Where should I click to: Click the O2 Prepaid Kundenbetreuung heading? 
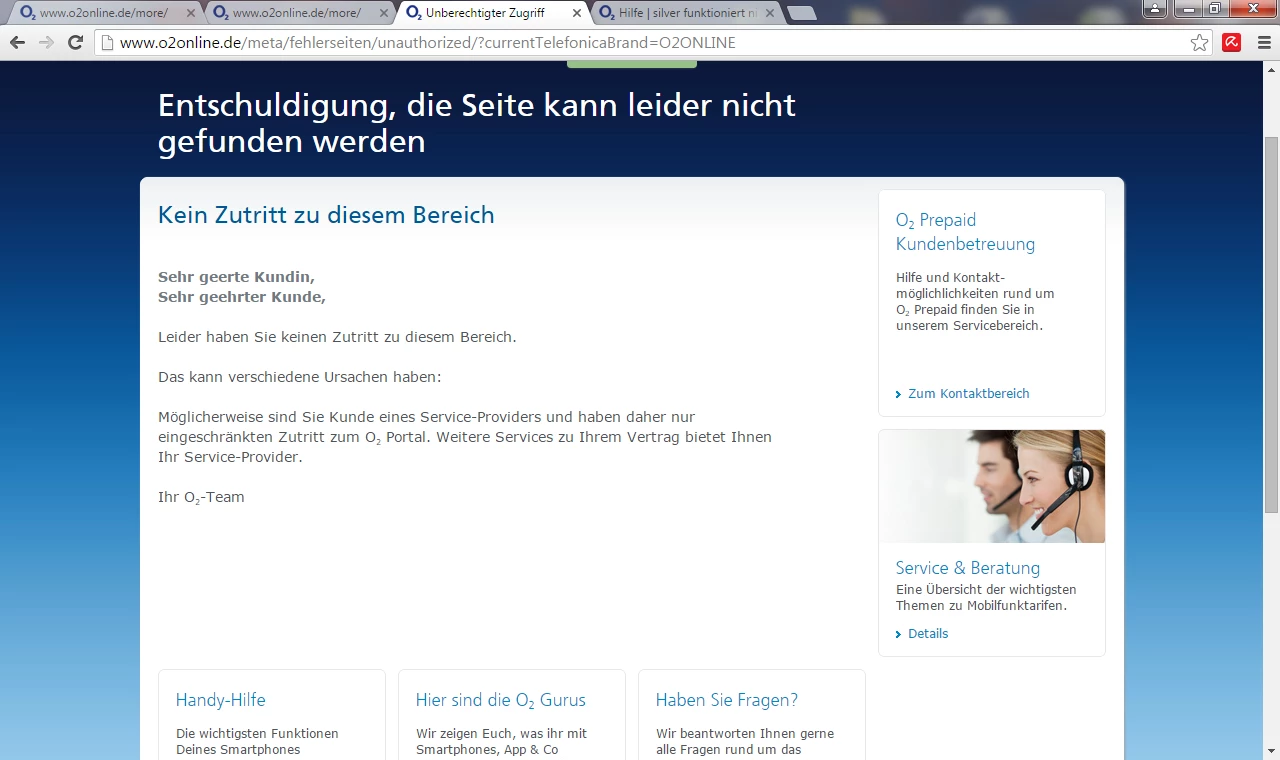click(966, 232)
